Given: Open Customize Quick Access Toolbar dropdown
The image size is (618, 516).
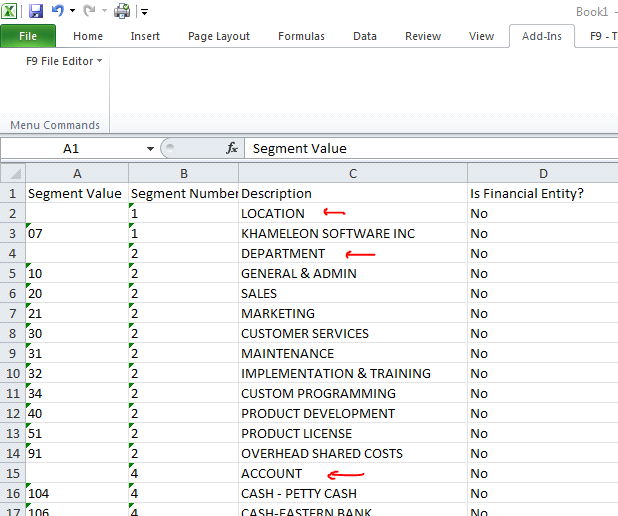Looking at the screenshot, I should point(145,12).
